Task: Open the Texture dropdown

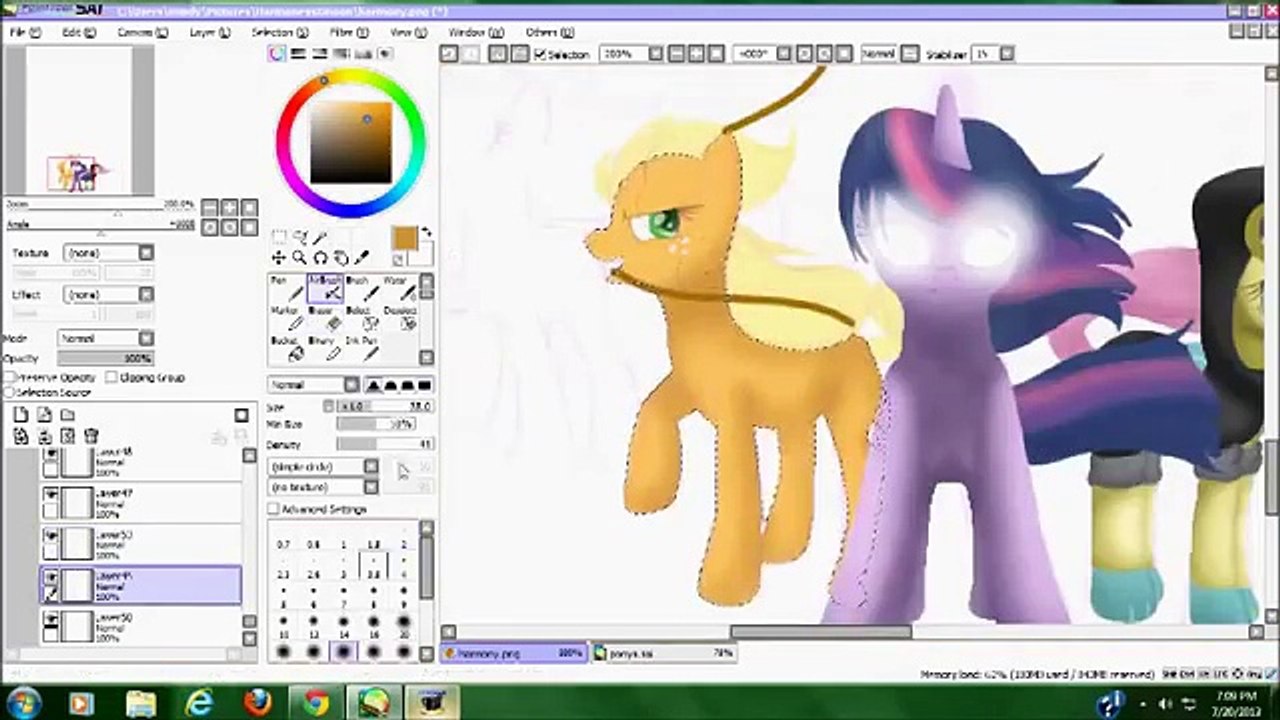Action: pos(108,253)
